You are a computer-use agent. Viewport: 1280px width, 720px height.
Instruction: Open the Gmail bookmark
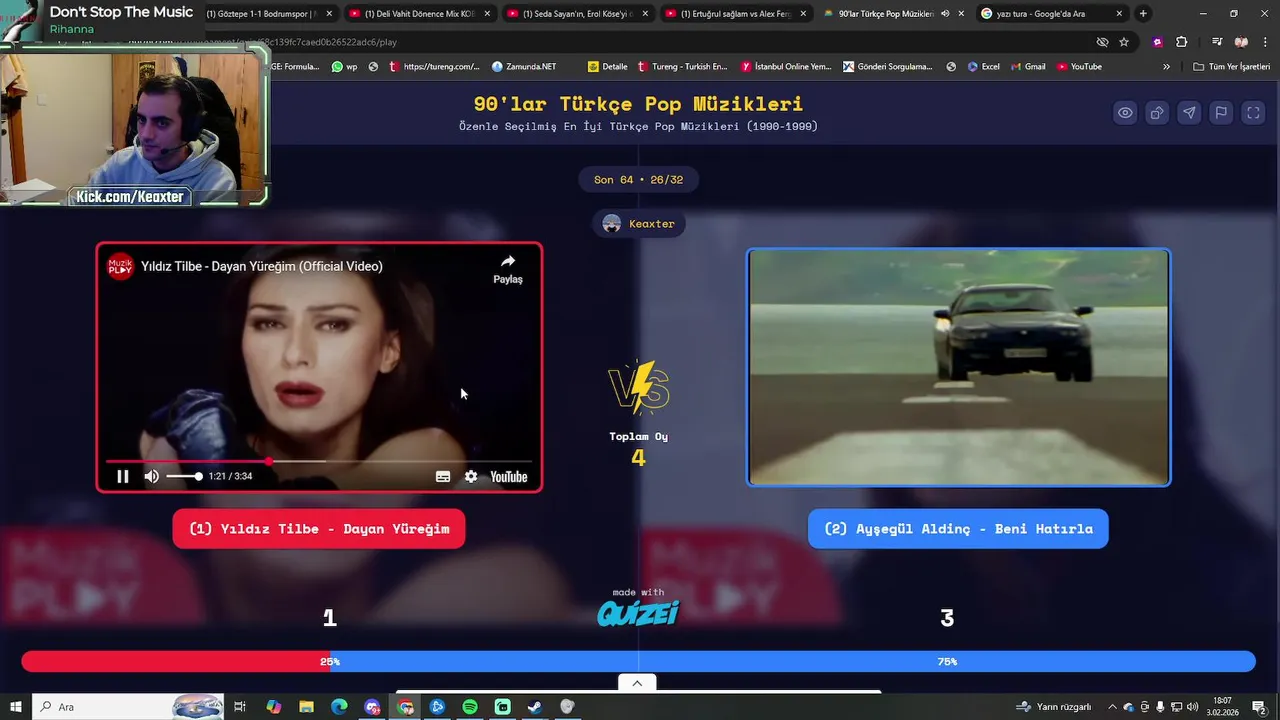1028,67
